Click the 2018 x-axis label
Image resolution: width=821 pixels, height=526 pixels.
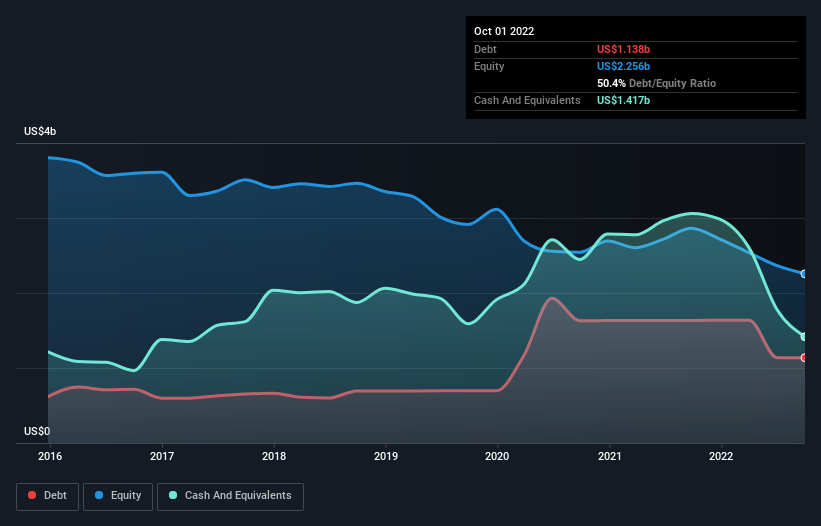pyautogui.click(x=274, y=456)
